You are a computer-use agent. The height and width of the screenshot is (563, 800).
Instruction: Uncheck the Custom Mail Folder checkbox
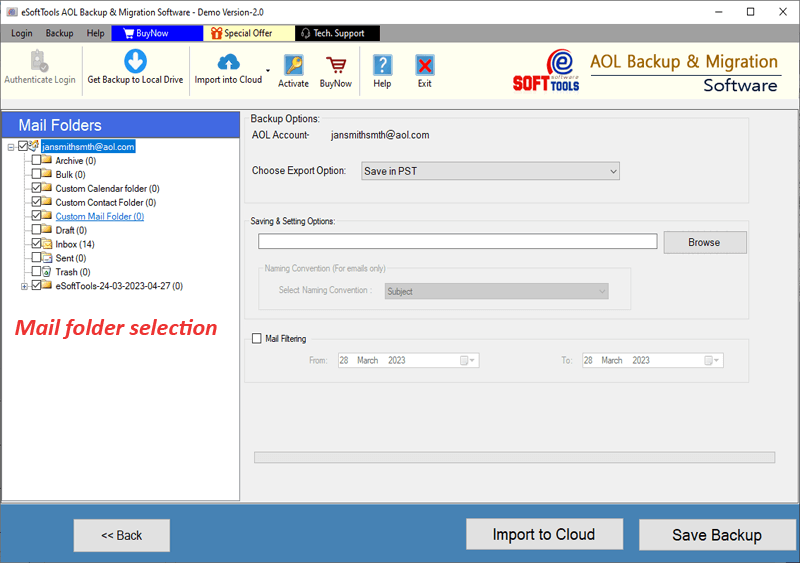point(36,215)
